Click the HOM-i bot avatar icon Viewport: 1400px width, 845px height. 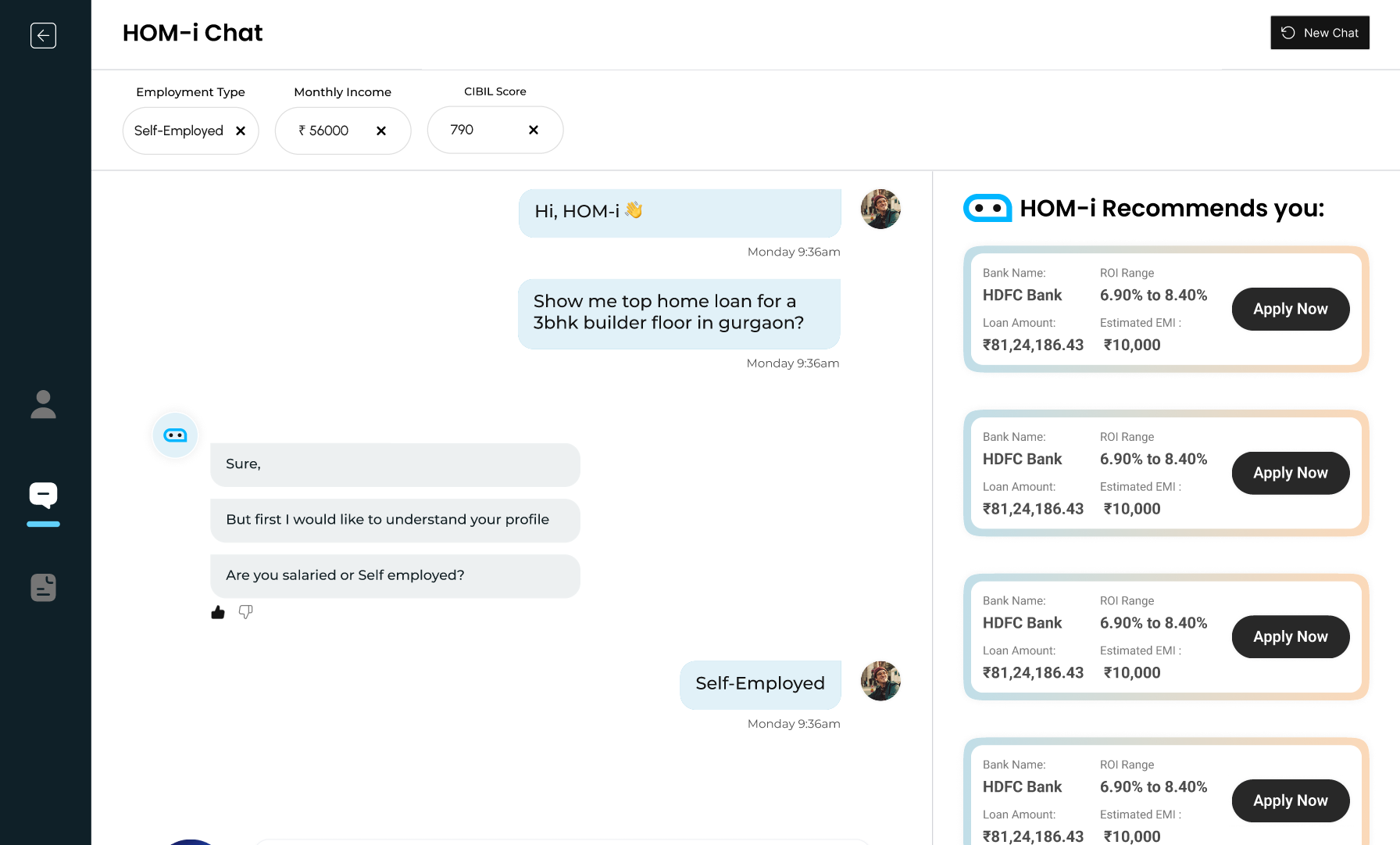pyautogui.click(x=175, y=435)
